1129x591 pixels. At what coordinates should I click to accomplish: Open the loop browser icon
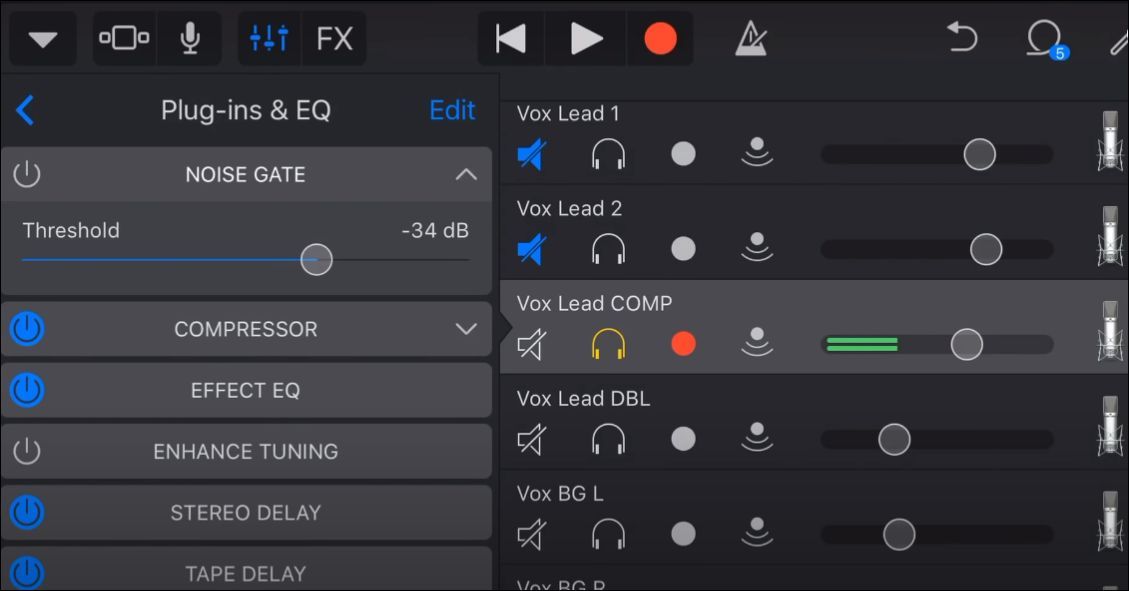pyautogui.click(x=1045, y=39)
